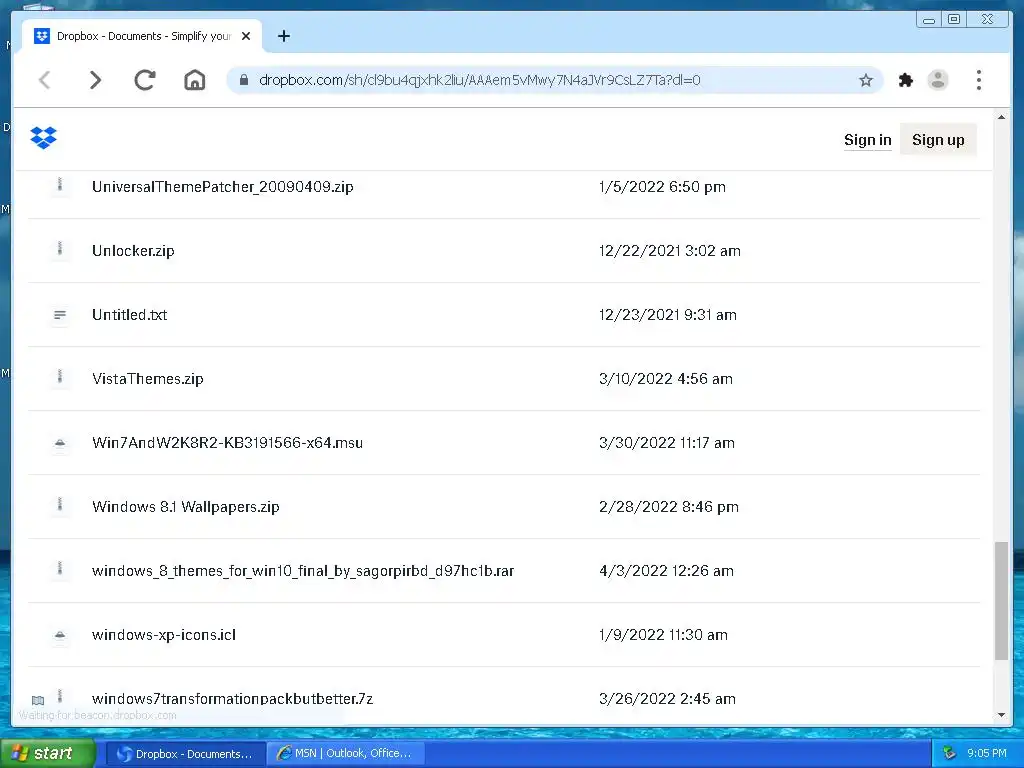Open the VistaThemes.zip file

pos(148,379)
